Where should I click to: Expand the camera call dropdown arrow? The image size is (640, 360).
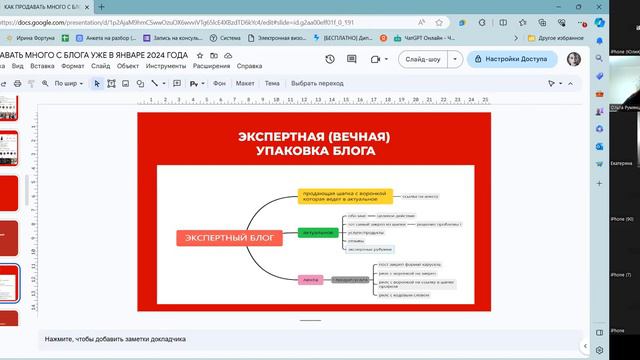(386, 59)
